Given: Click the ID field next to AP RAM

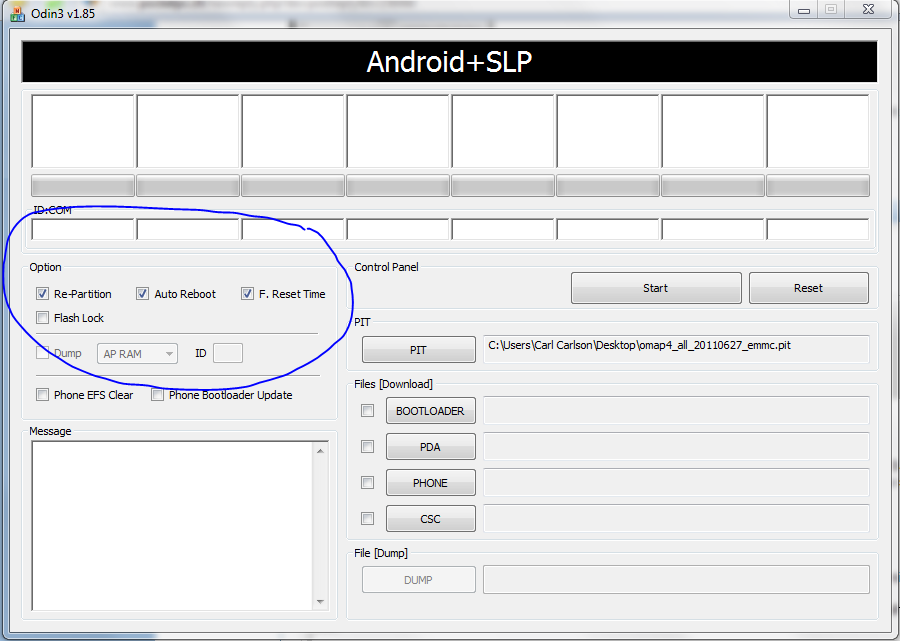Looking at the screenshot, I should (x=228, y=353).
